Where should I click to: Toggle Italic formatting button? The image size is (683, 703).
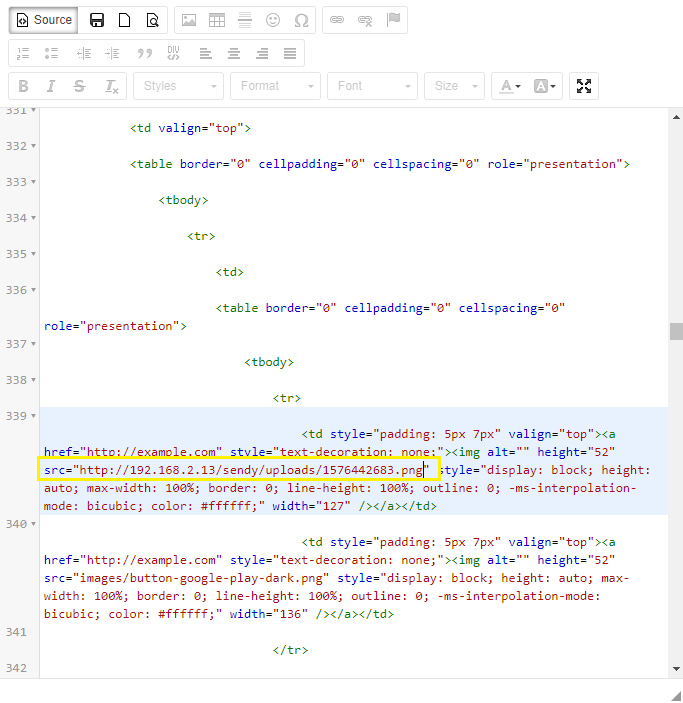[x=51, y=86]
